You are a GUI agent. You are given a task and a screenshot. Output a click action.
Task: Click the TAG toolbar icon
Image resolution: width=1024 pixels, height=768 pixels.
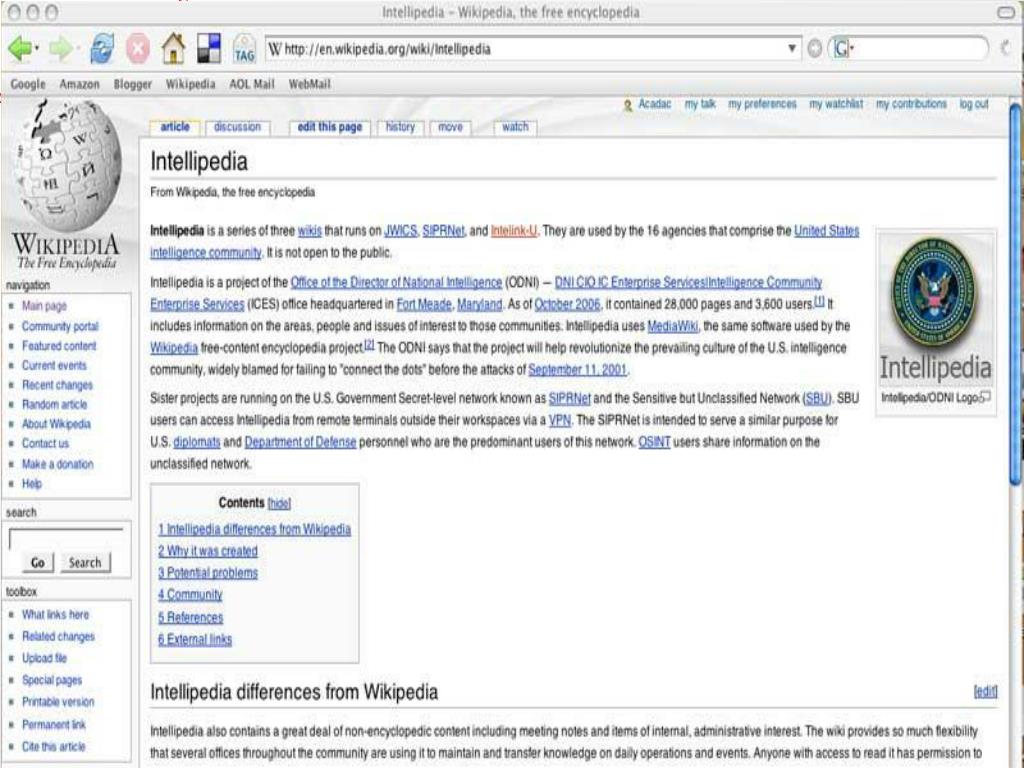click(x=244, y=50)
